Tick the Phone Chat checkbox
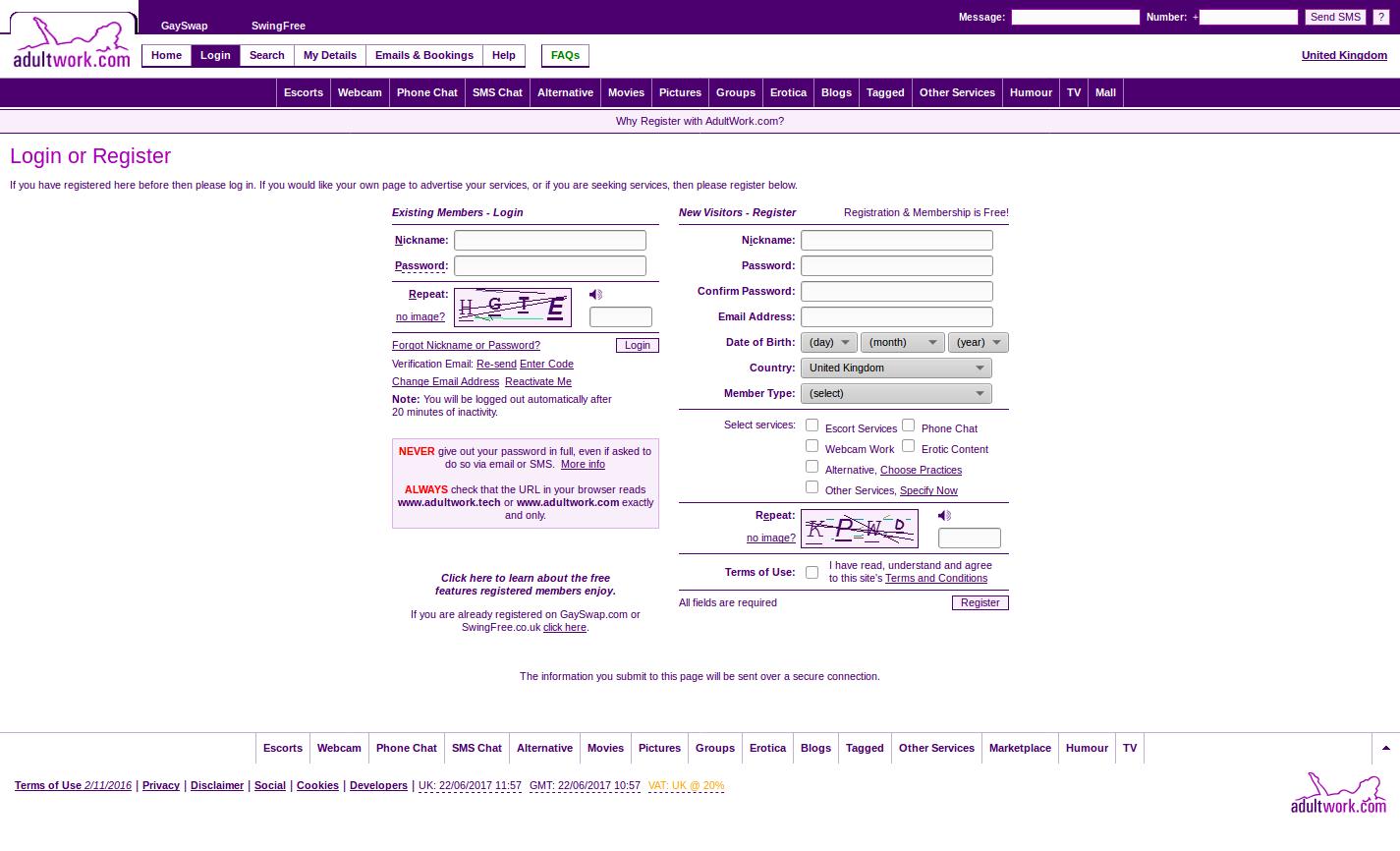 coord(909,425)
